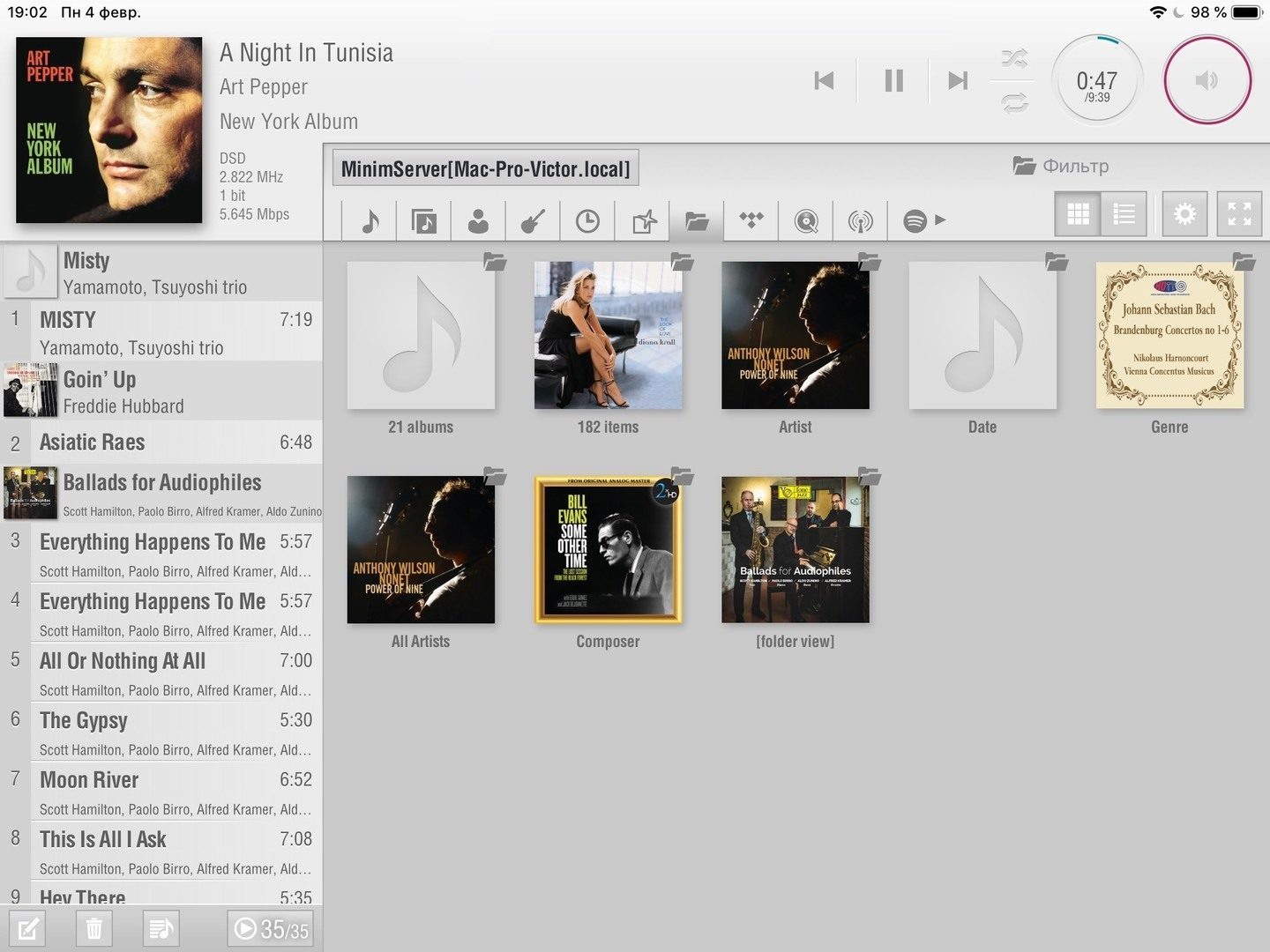Select the TIDAL streaming icon

coord(751,220)
